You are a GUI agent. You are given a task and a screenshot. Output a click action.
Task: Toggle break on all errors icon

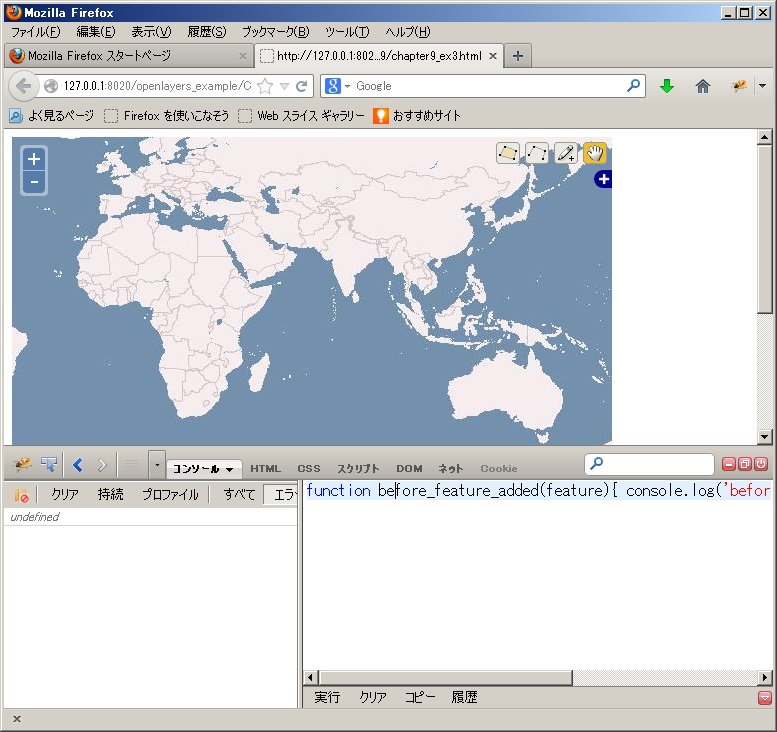pyautogui.click(x=21, y=495)
